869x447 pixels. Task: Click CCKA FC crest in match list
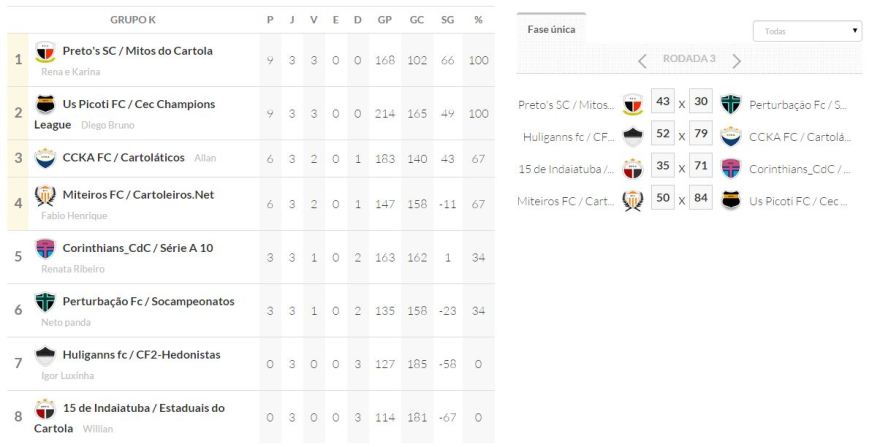[731, 136]
